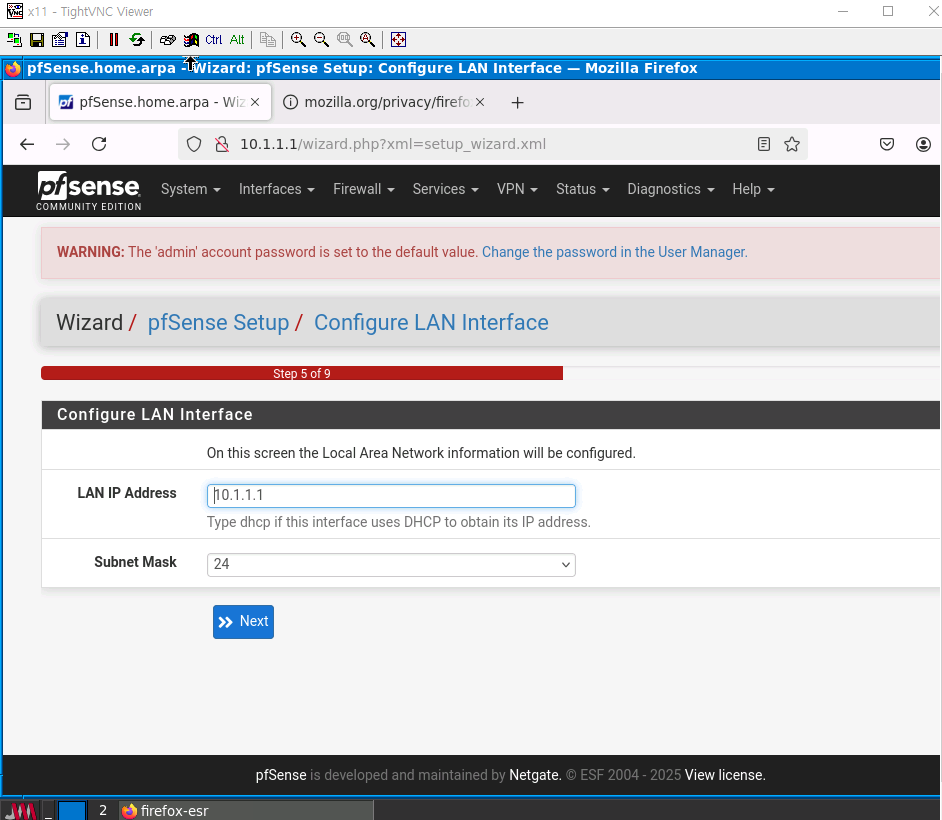Click pfSense footer link
942x820 pixels.
pyautogui.click(x=281, y=775)
